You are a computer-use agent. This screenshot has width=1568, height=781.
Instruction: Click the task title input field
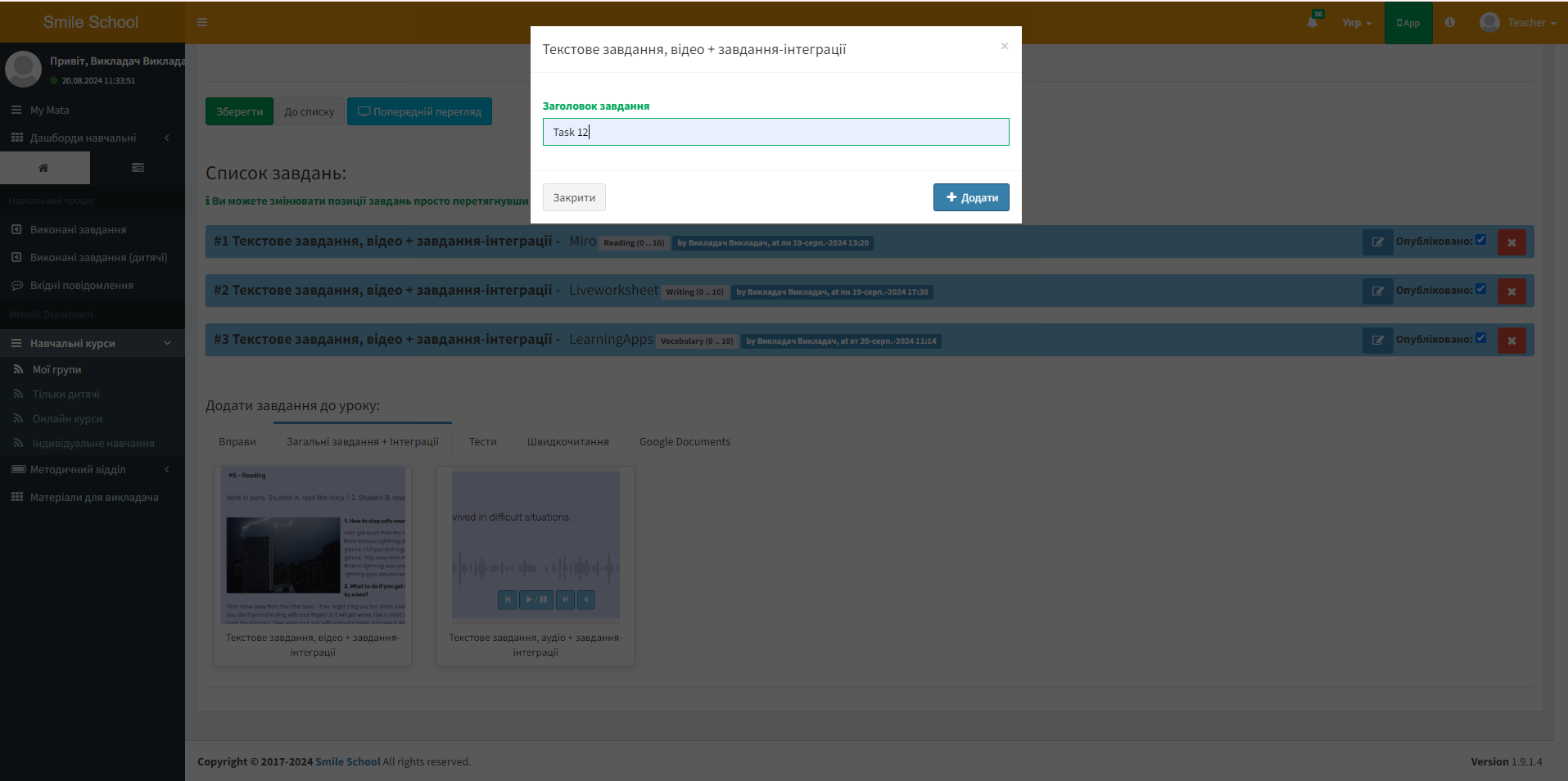click(x=775, y=132)
